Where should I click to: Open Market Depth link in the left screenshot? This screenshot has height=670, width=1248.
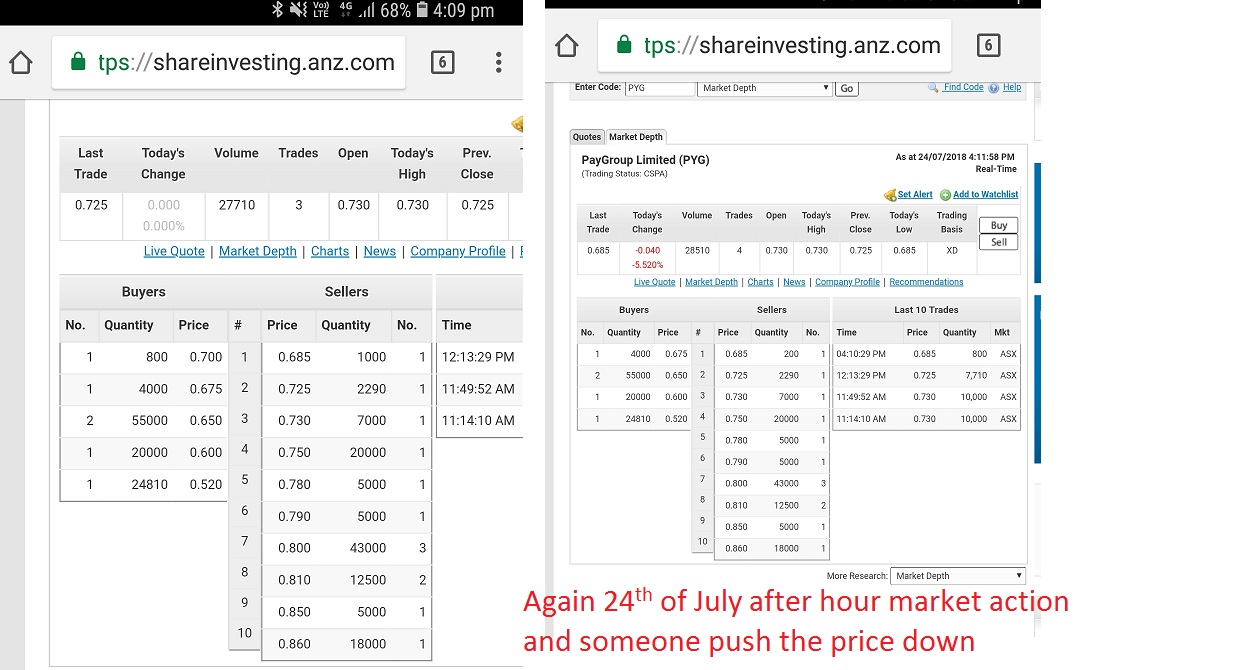click(x=258, y=251)
